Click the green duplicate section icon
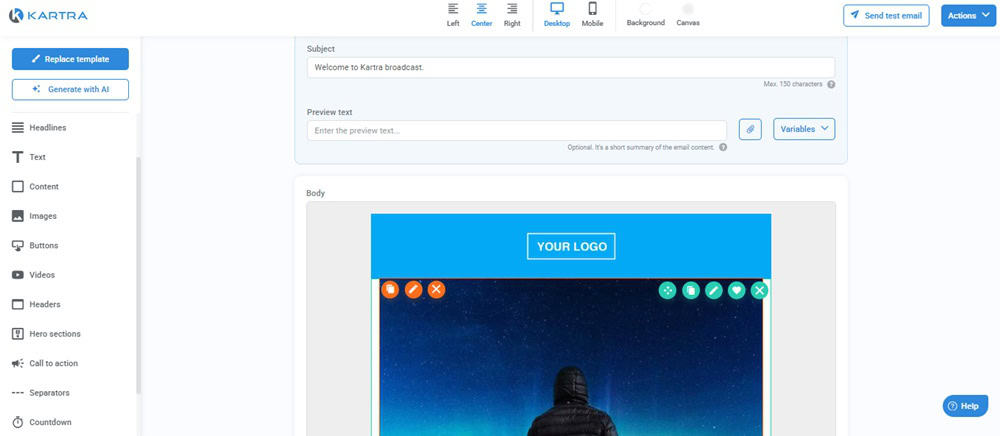 click(x=691, y=291)
